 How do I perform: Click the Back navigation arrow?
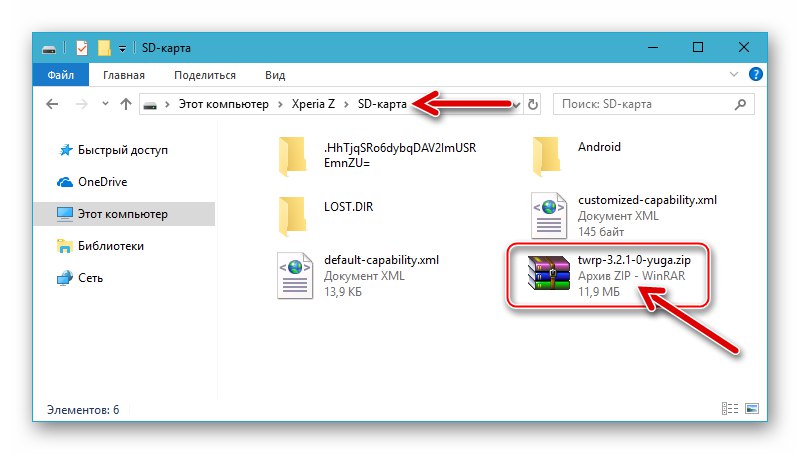coord(52,104)
